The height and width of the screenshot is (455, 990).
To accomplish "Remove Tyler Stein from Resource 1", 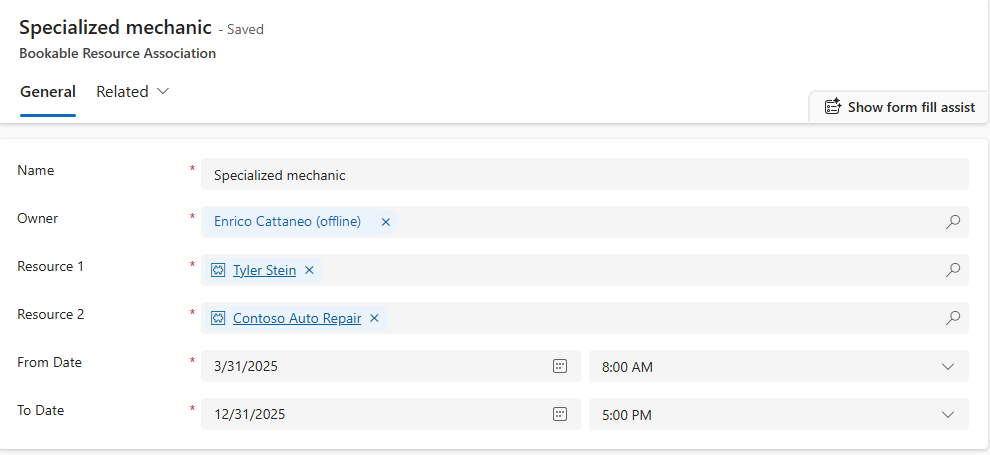I will pos(309,270).
